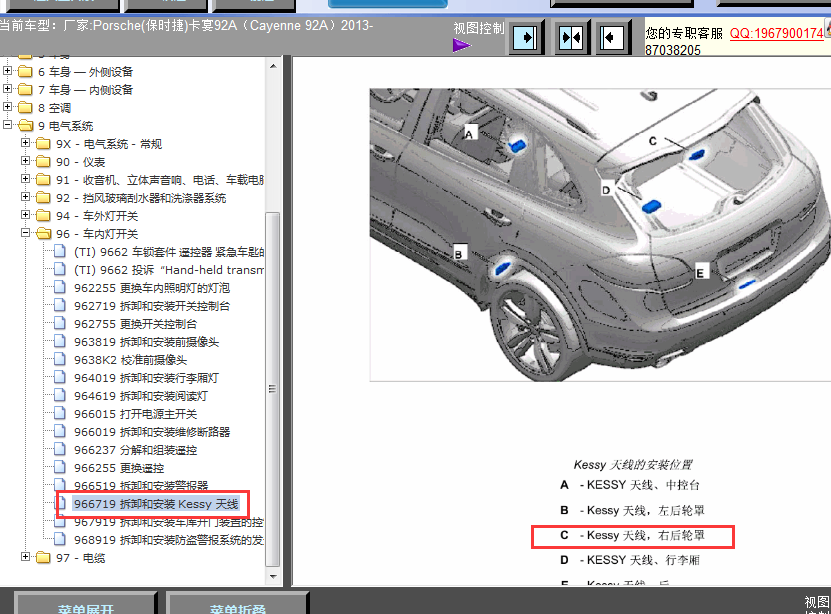The height and width of the screenshot is (614, 831).
Task: Click the blue tab at top center
Action: pos(388,4)
